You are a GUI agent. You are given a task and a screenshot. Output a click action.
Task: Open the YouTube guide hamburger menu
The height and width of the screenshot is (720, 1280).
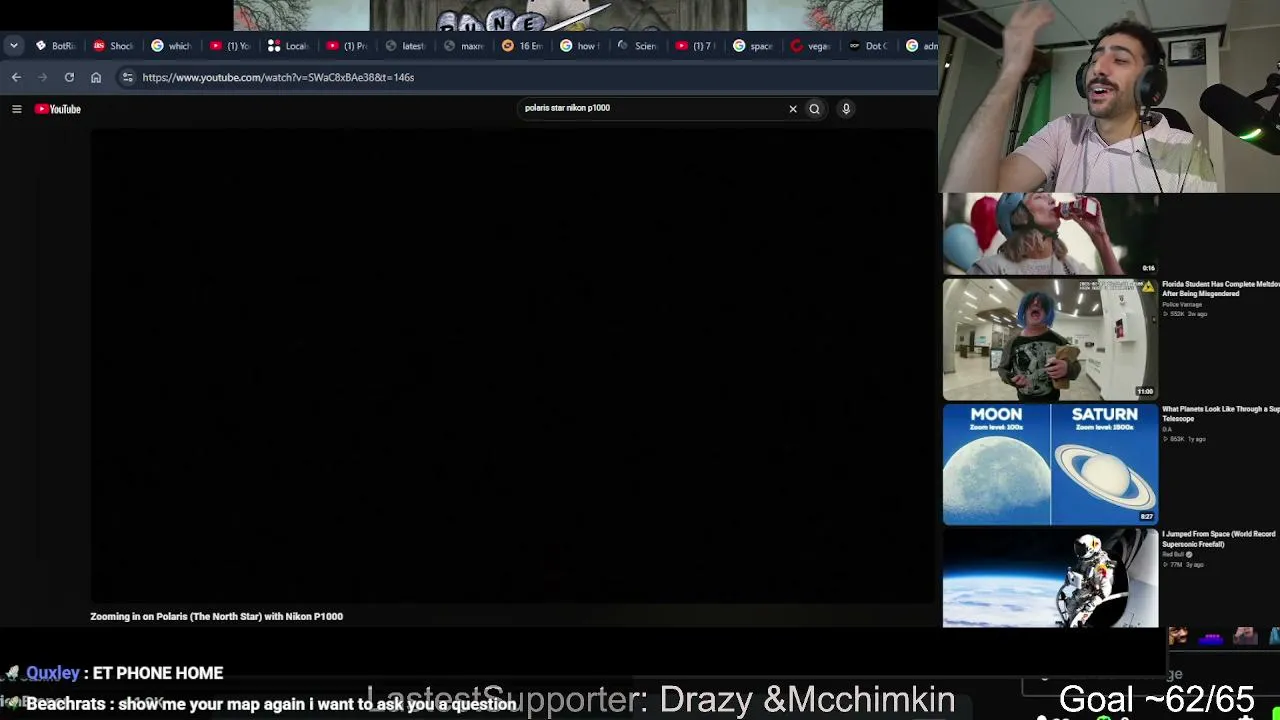click(x=17, y=109)
